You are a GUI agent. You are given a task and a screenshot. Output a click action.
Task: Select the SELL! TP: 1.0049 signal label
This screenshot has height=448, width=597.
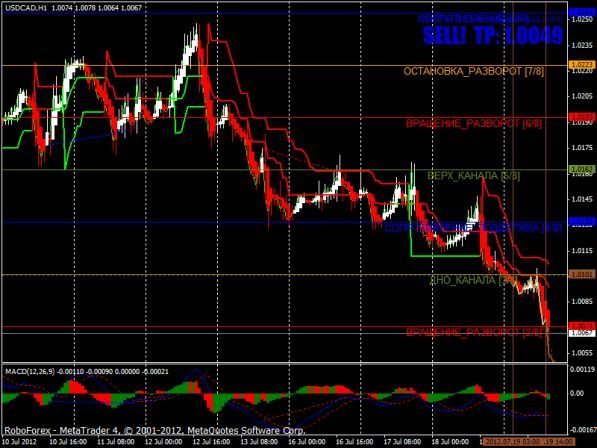point(493,35)
